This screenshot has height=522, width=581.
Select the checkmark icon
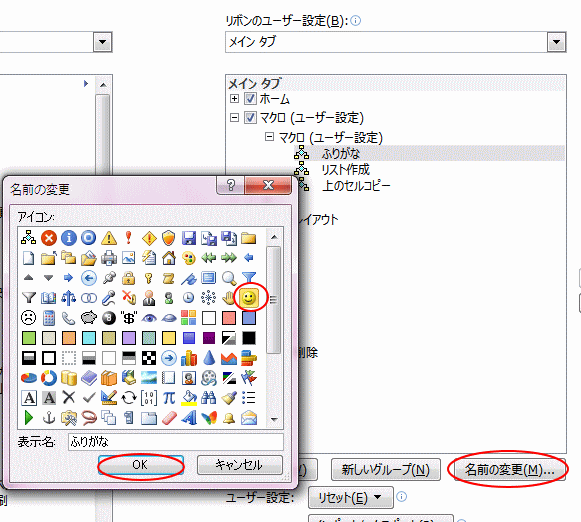(89, 398)
